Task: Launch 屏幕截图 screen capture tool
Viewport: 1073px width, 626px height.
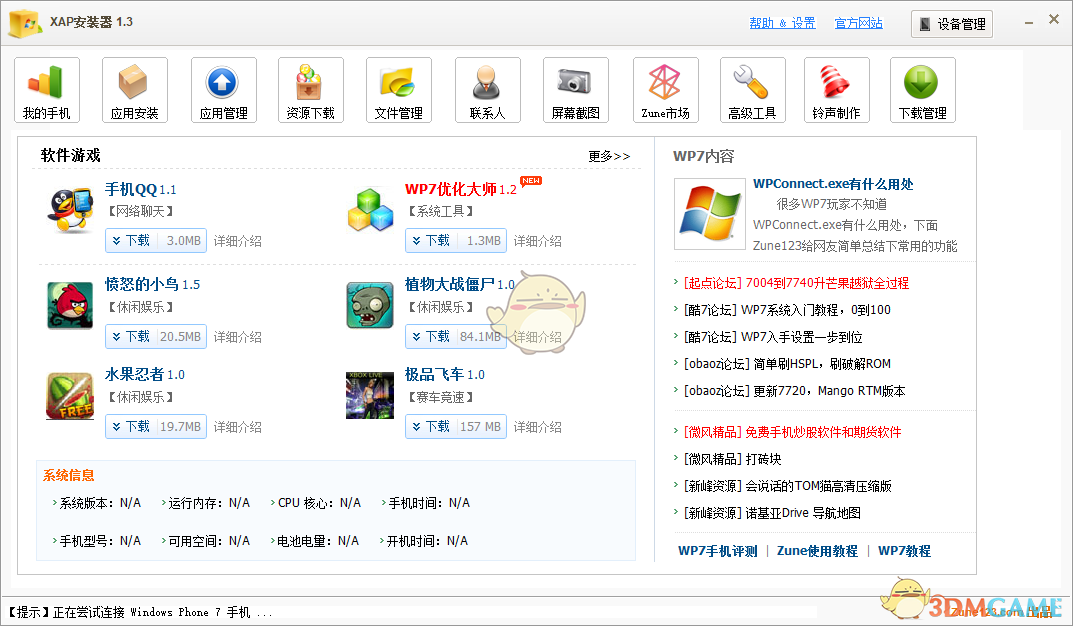Action: (x=576, y=90)
